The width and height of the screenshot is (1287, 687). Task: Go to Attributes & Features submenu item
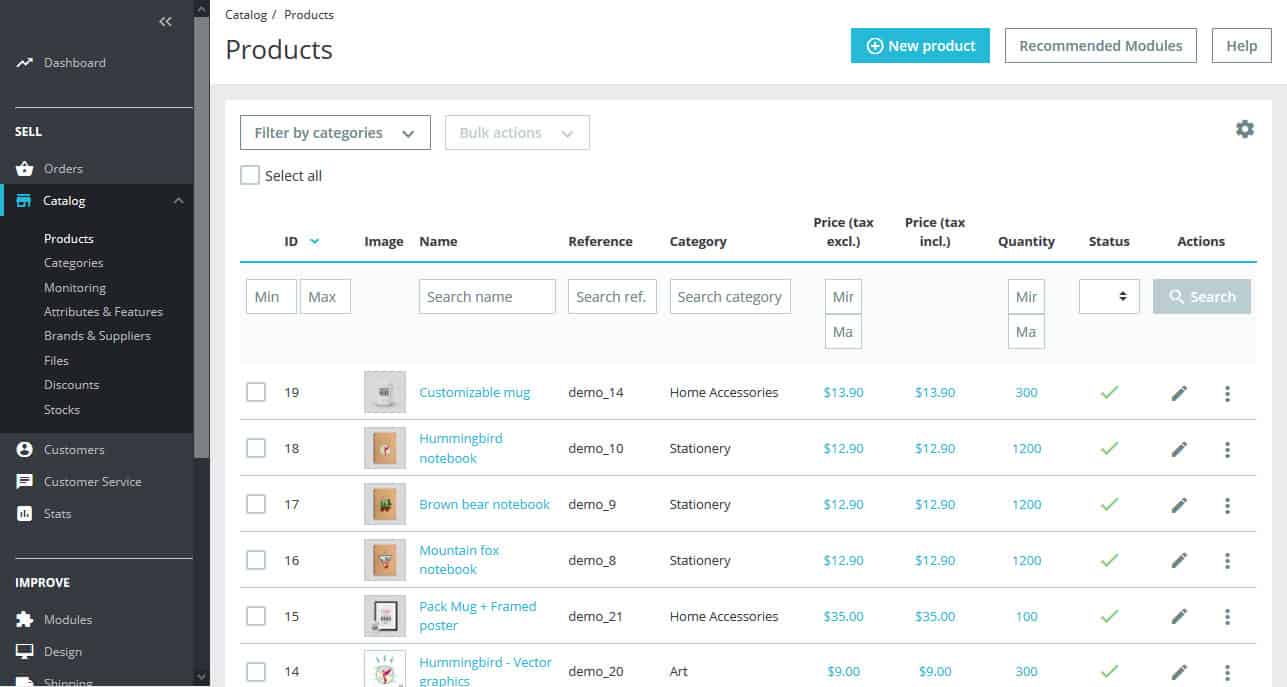(x=103, y=312)
